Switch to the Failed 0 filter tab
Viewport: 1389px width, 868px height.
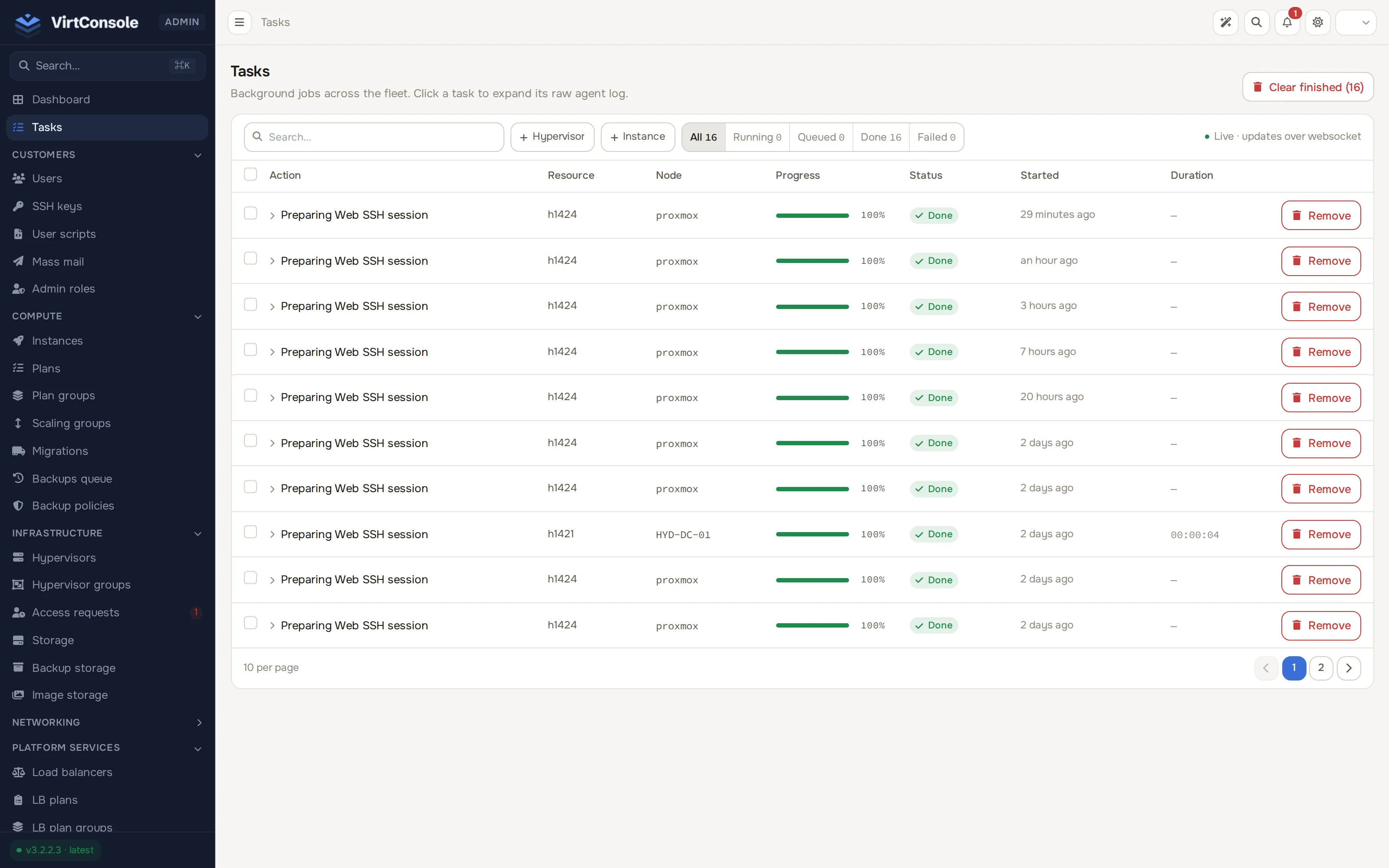click(936, 137)
